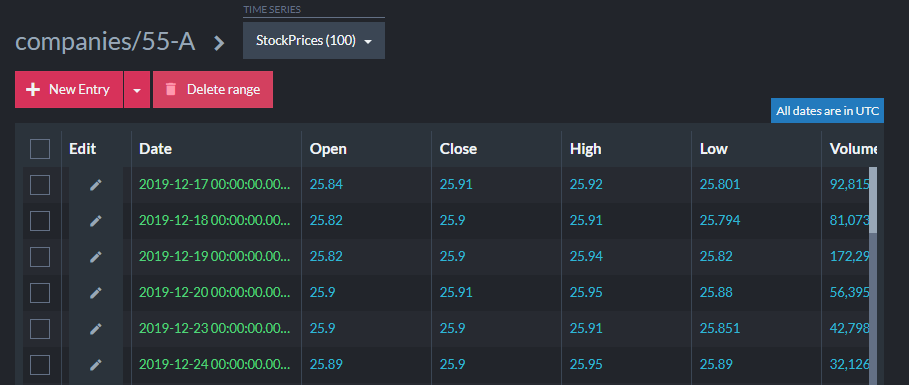
Task: Click the Close column header
Action: click(458, 149)
